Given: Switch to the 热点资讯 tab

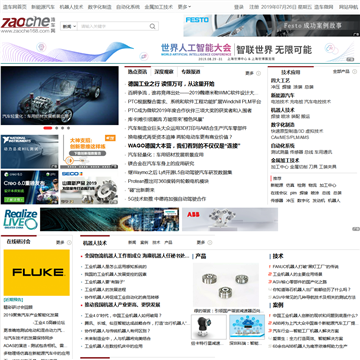Looking at the screenshot, I should (x=137, y=71).
